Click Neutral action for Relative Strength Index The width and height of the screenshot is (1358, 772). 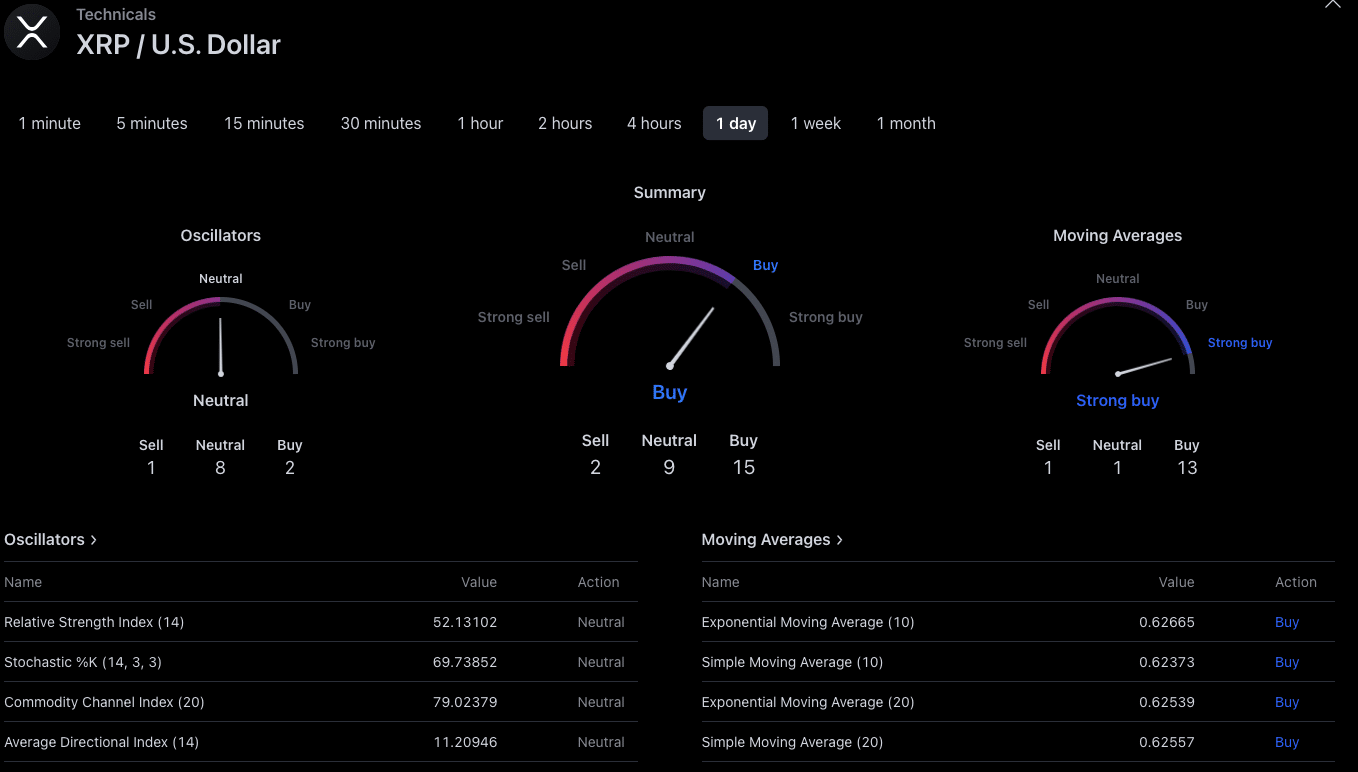point(601,622)
